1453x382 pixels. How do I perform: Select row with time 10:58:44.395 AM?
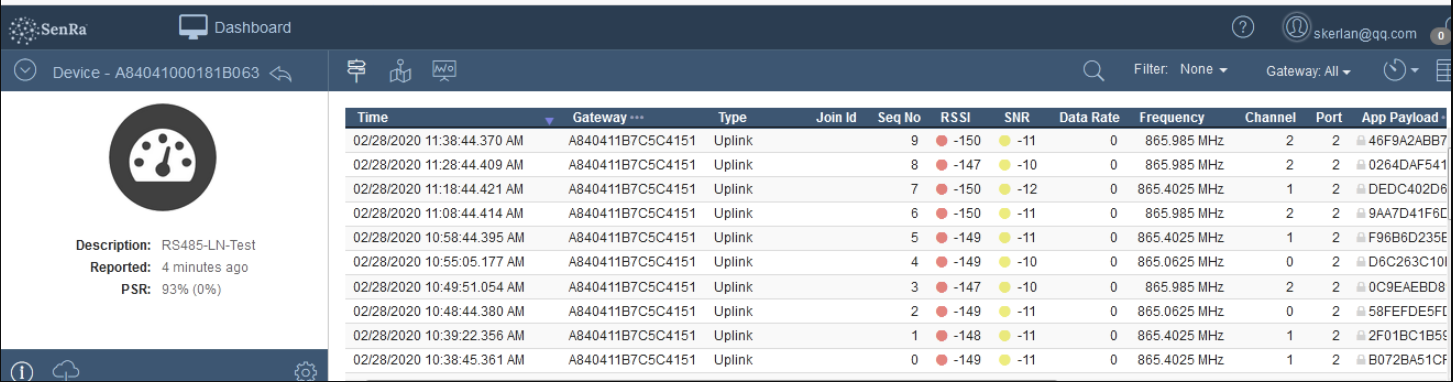898,238
